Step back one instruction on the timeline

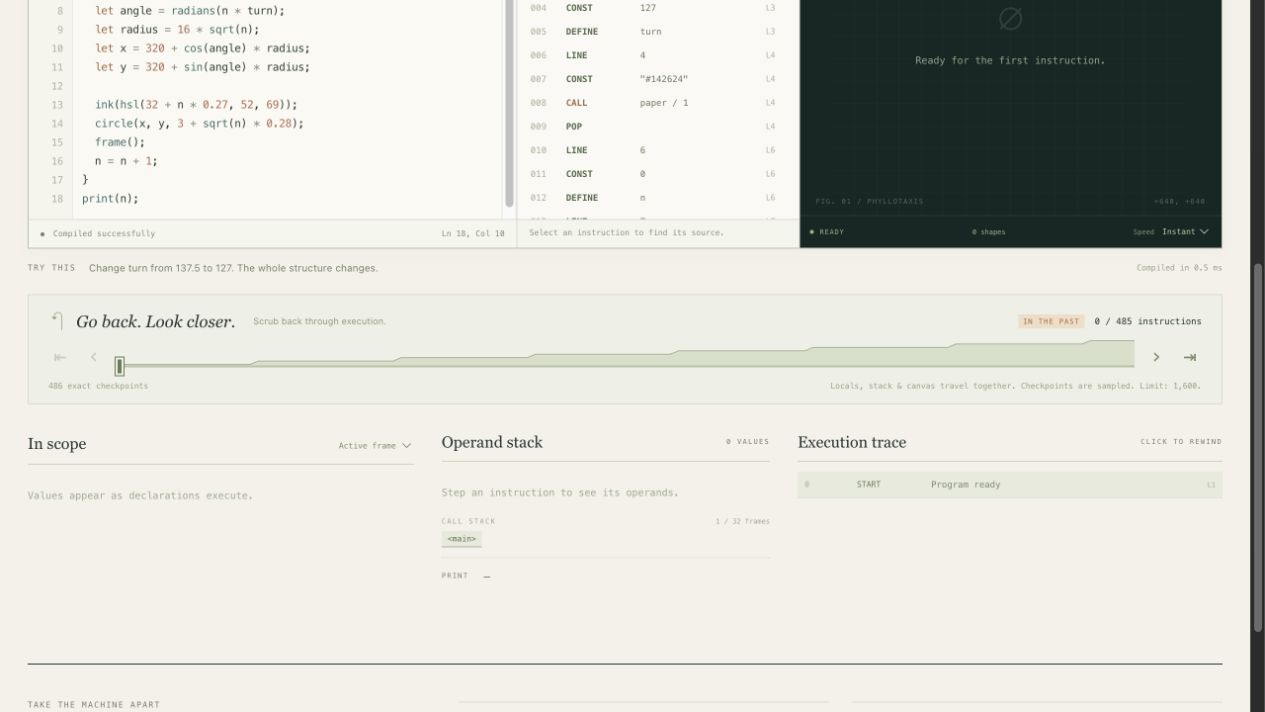(94, 357)
